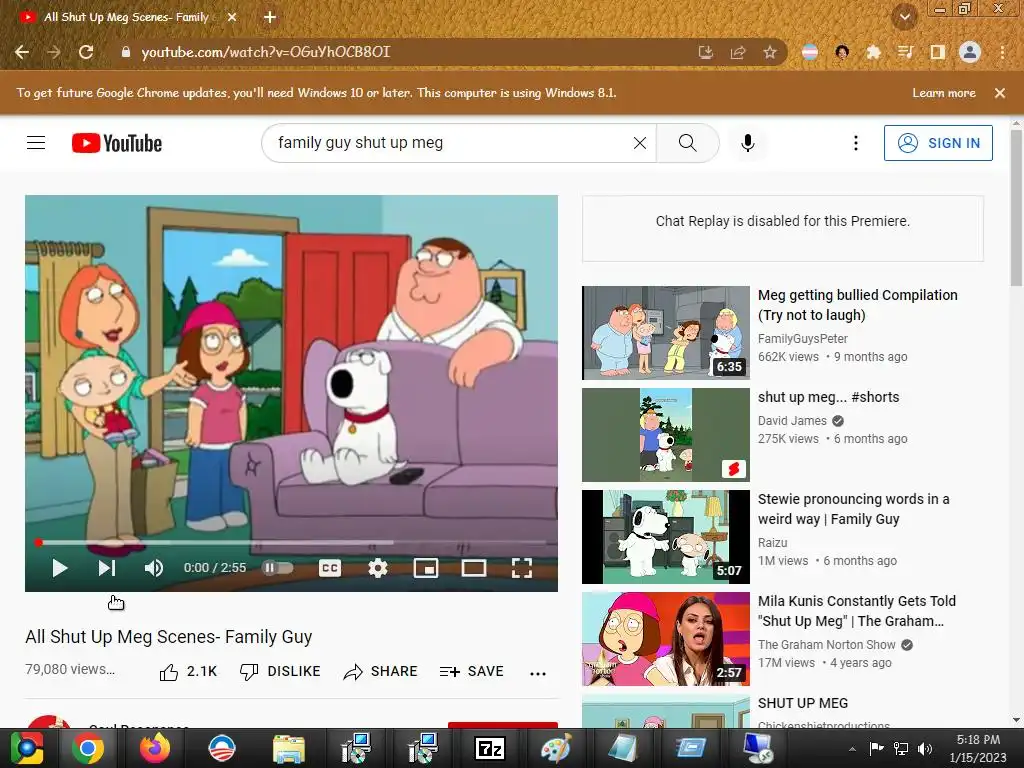Show hidden tray icons arrow

852,749
